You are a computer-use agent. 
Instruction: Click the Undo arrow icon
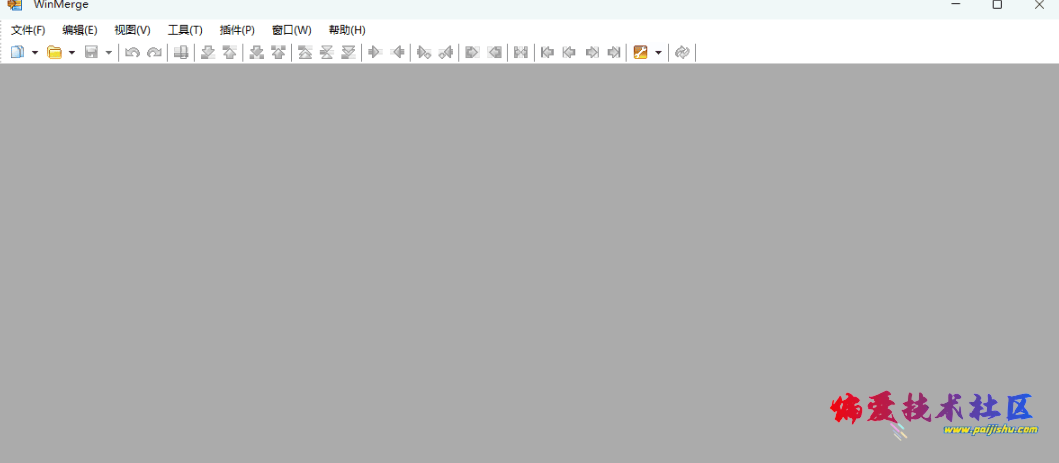[x=132, y=52]
